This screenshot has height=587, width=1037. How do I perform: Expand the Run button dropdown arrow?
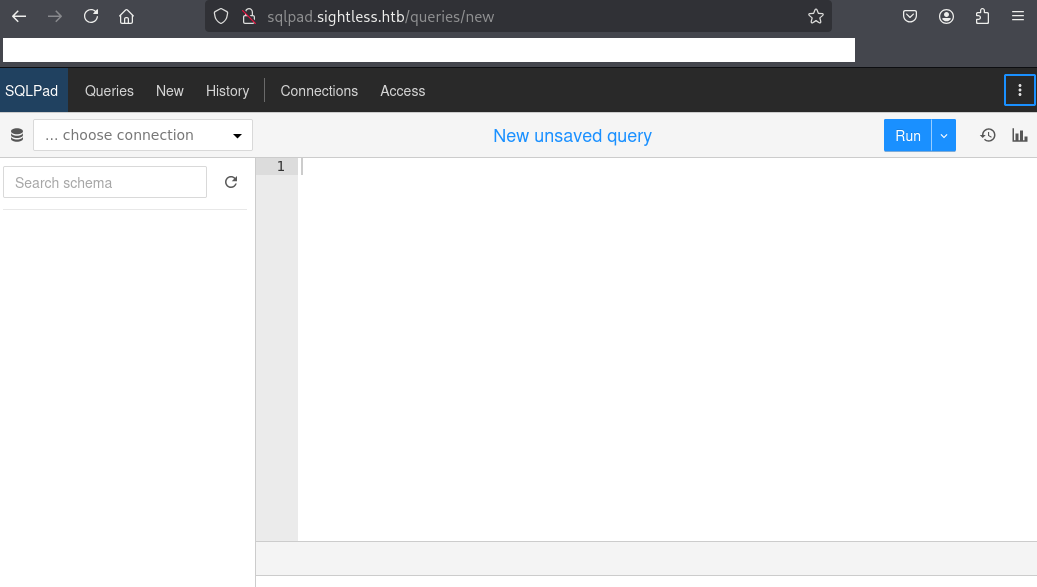tap(943, 135)
